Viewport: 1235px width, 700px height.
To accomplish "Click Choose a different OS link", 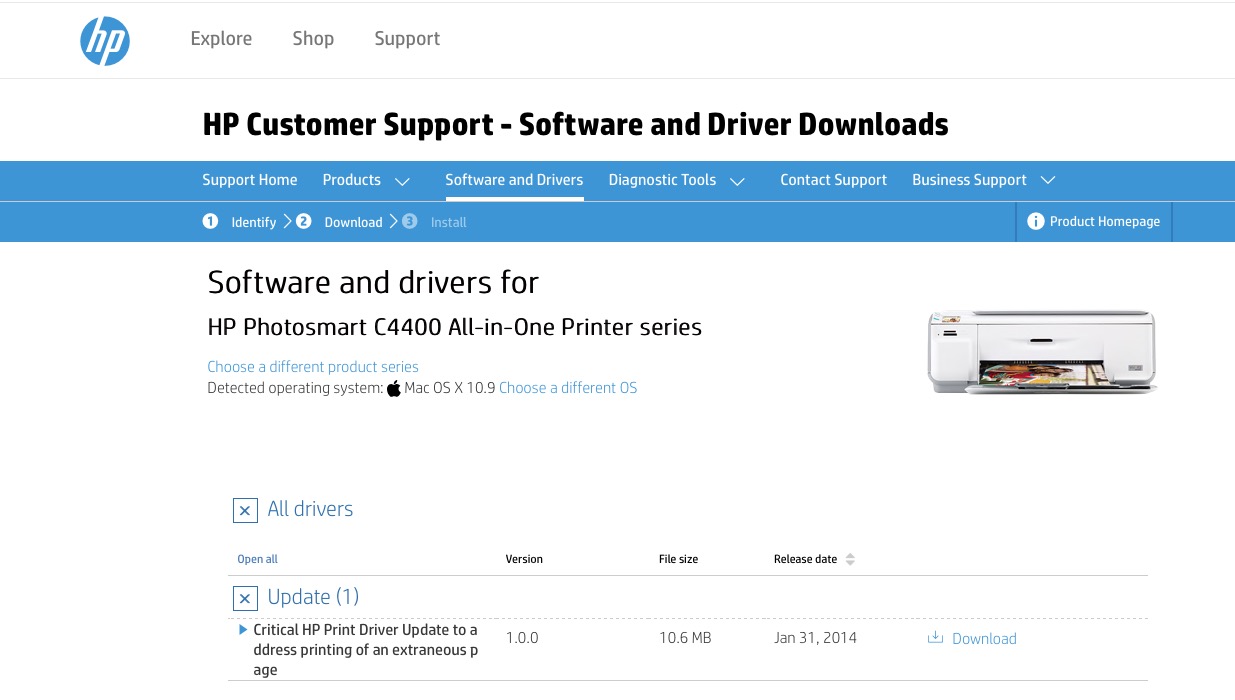I will 568,388.
